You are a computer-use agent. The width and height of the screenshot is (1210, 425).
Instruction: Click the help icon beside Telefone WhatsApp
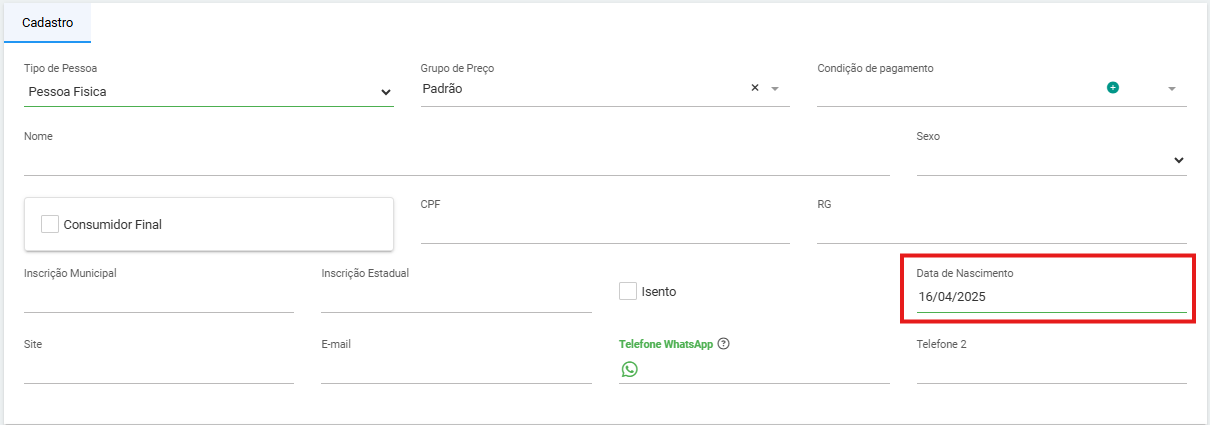[724, 344]
